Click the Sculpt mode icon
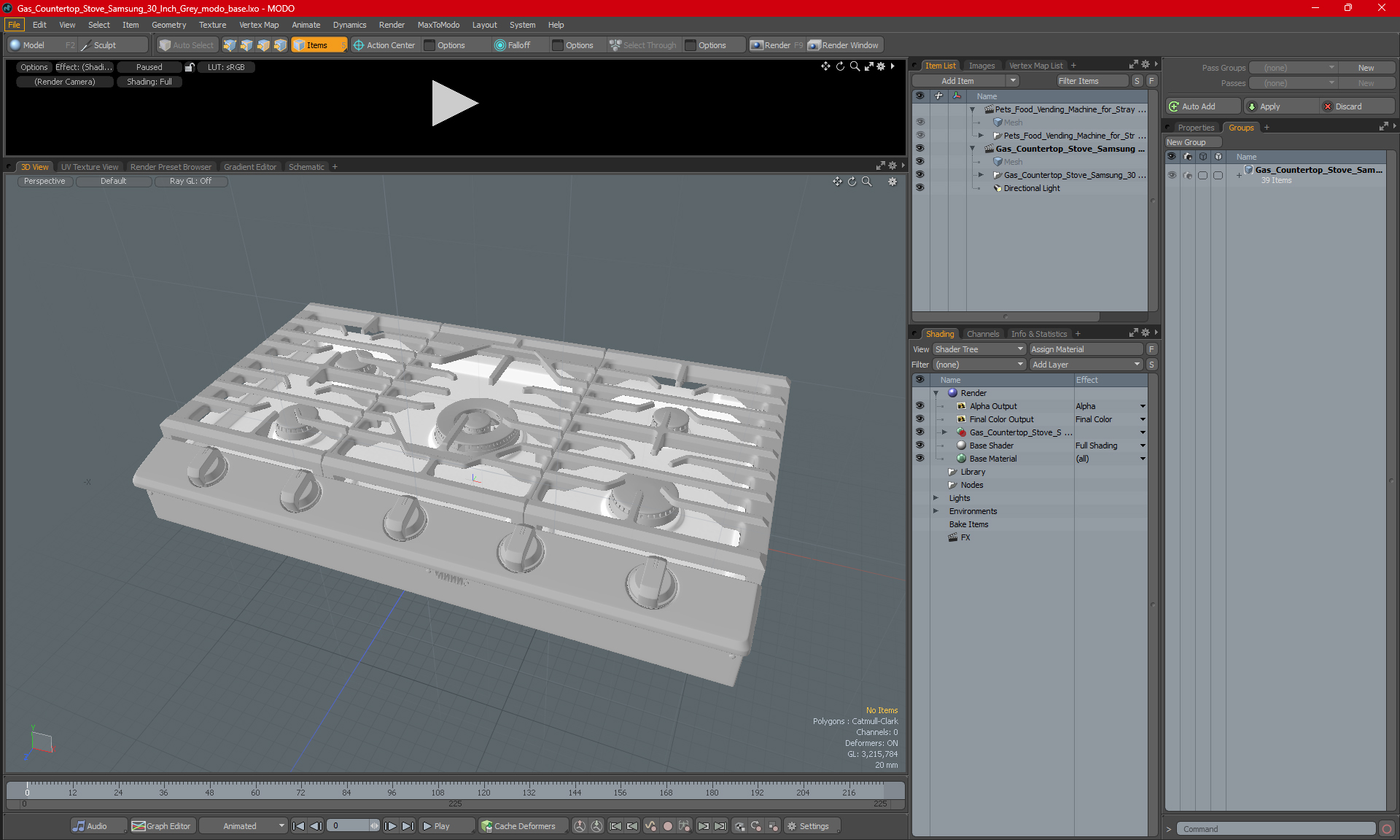The width and height of the screenshot is (1400, 840). (86, 45)
